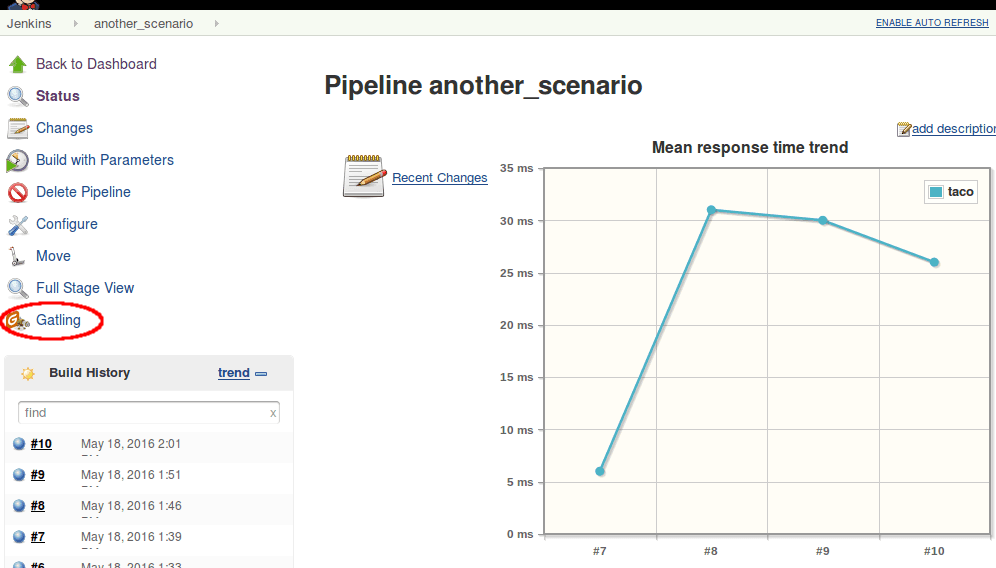Click the Status magnifier icon
This screenshot has height=568, width=996.
tap(18, 96)
